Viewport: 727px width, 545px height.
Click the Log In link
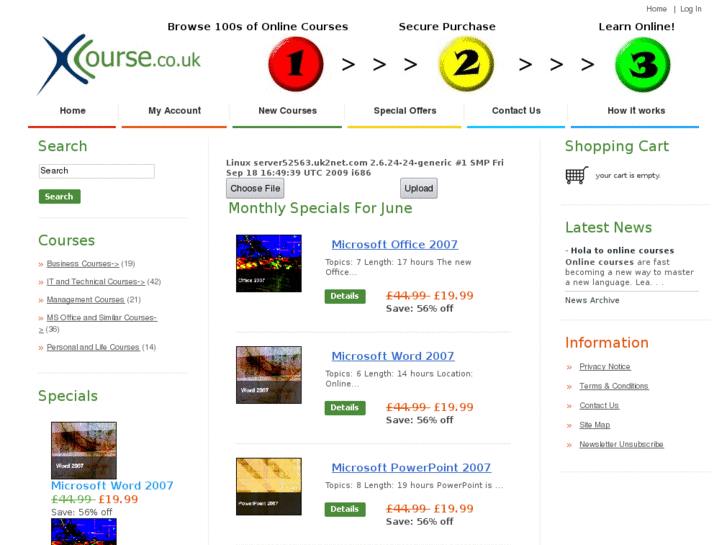[x=690, y=9]
